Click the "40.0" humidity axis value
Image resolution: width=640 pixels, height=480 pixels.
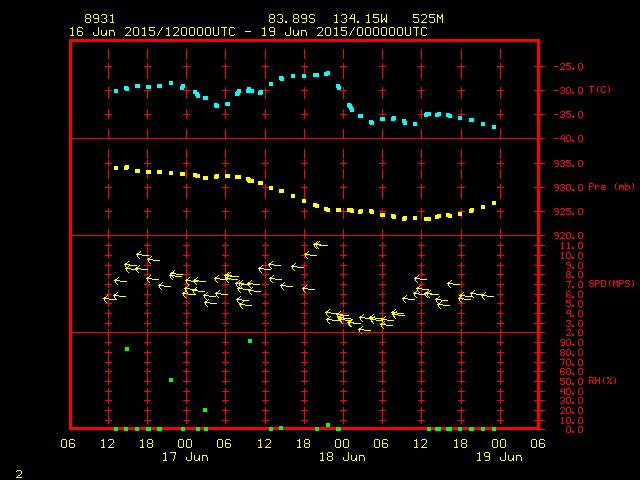pyautogui.click(x=571, y=391)
